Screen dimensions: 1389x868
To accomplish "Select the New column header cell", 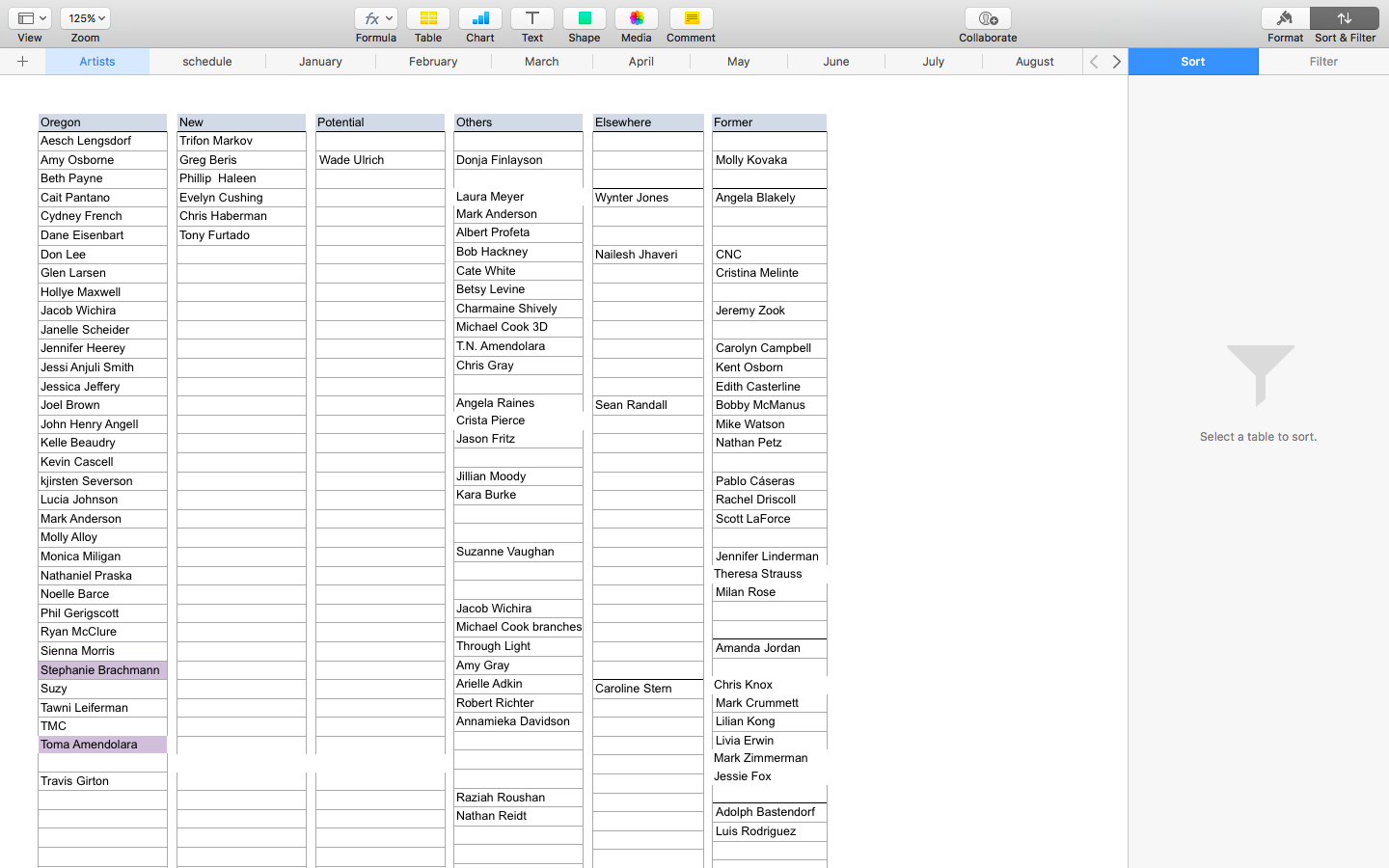I will point(241,122).
